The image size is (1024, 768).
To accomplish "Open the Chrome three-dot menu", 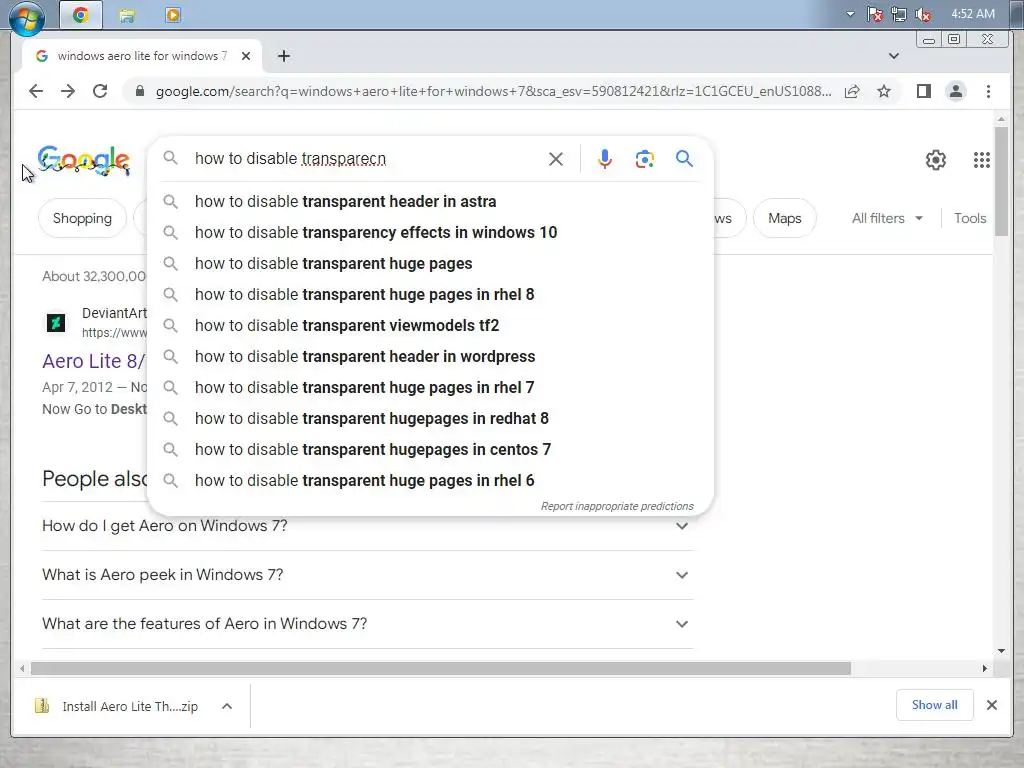I will click(988, 91).
